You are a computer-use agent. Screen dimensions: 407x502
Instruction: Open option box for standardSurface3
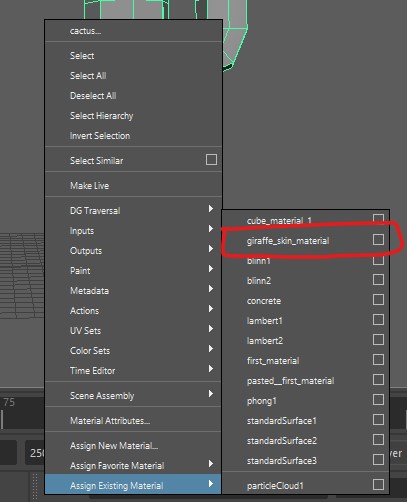point(378,459)
